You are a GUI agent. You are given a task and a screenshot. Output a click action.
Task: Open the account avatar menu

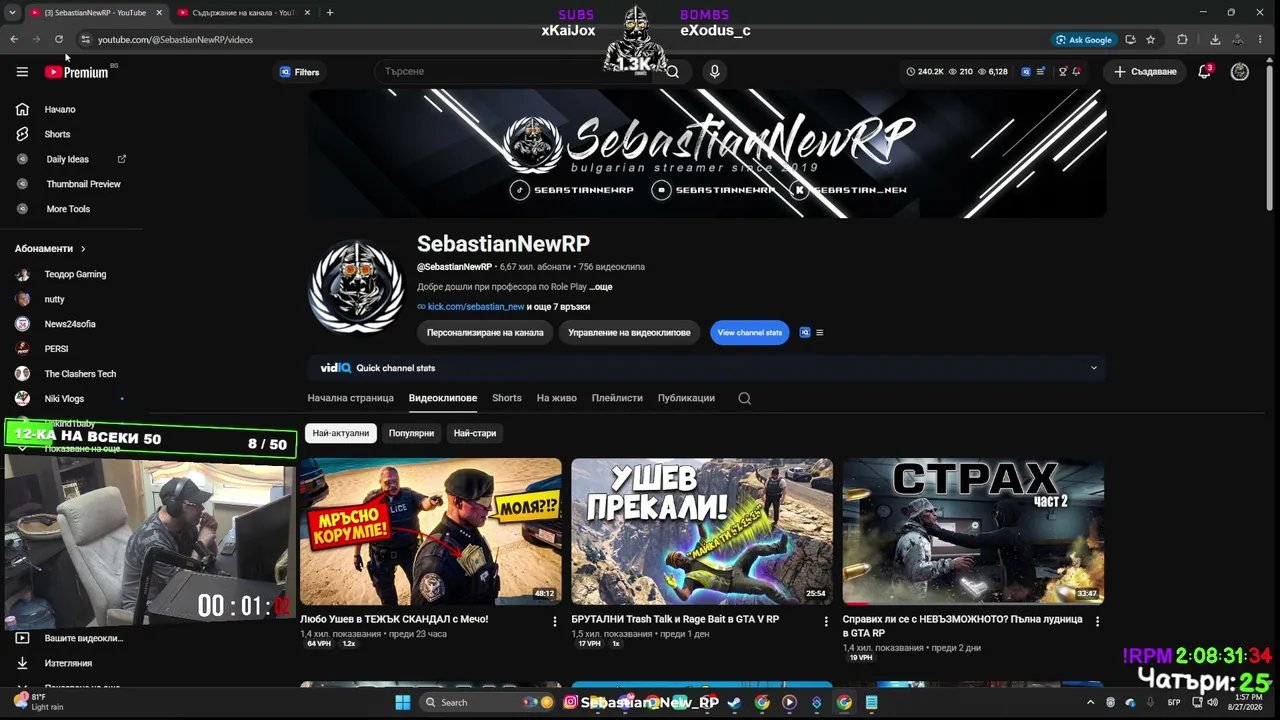point(1240,72)
